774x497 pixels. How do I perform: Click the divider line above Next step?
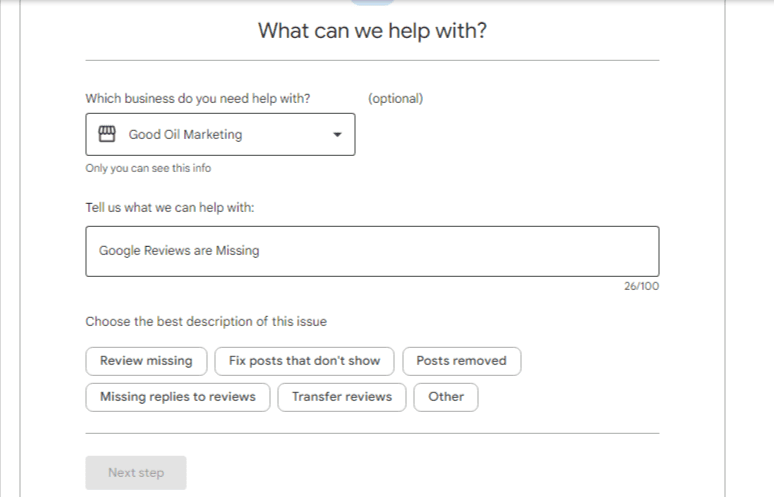[x=372, y=433]
